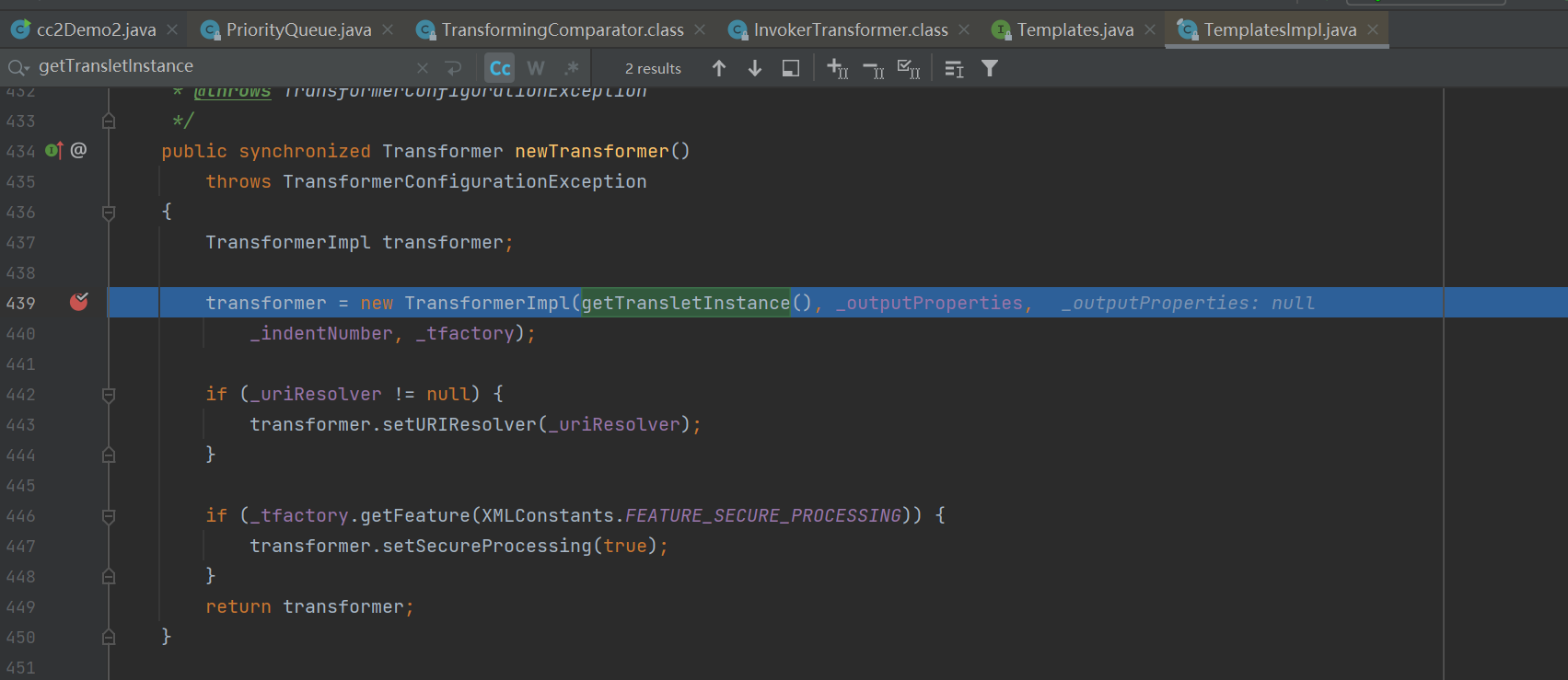Click setURIResolver method call

pyautogui.click(x=459, y=424)
